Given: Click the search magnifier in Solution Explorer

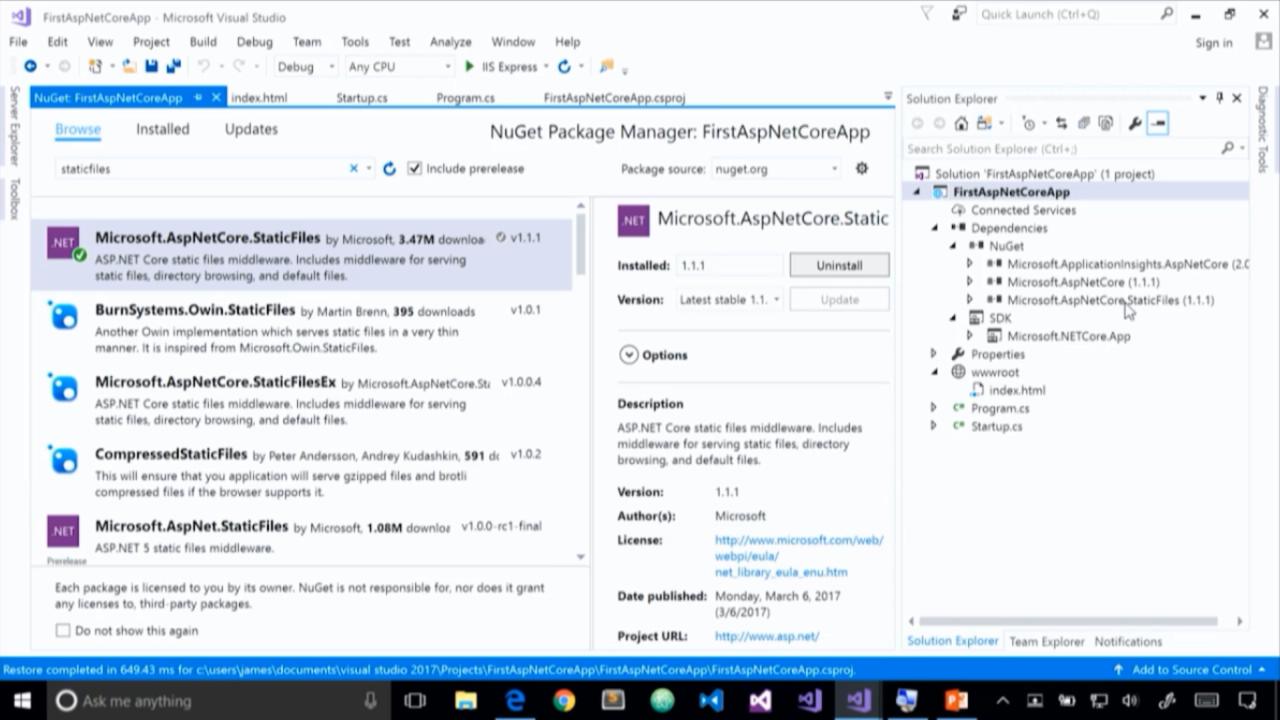Looking at the screenshot, I should [1227, 148].
